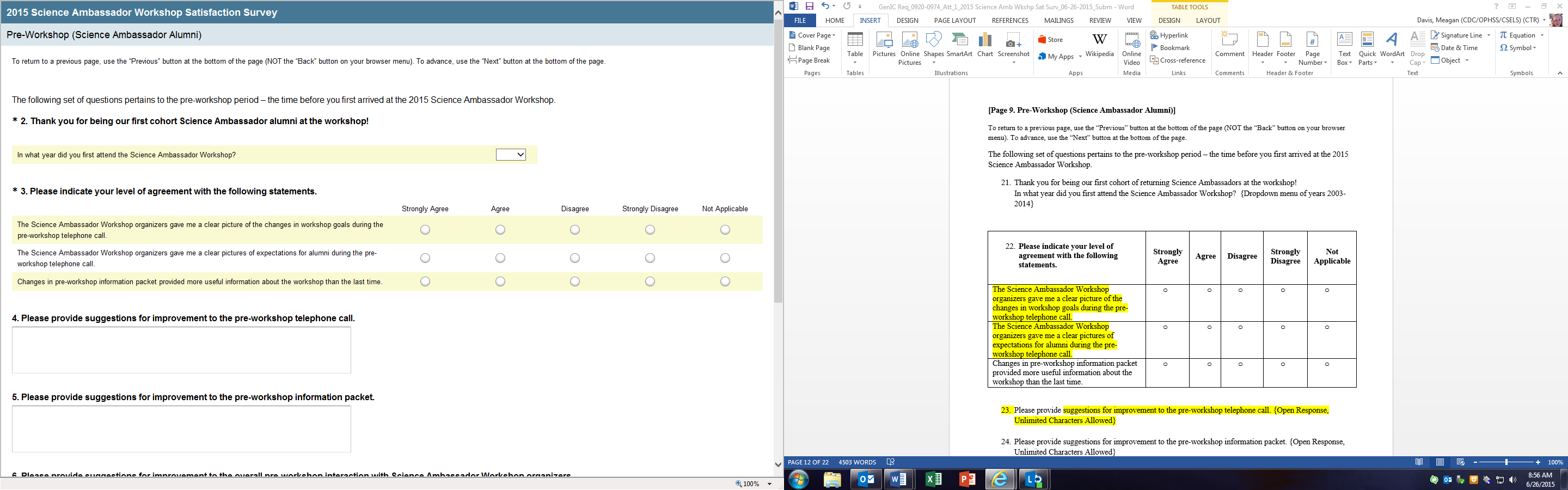Open the Shapes gallery

point(933,48)
